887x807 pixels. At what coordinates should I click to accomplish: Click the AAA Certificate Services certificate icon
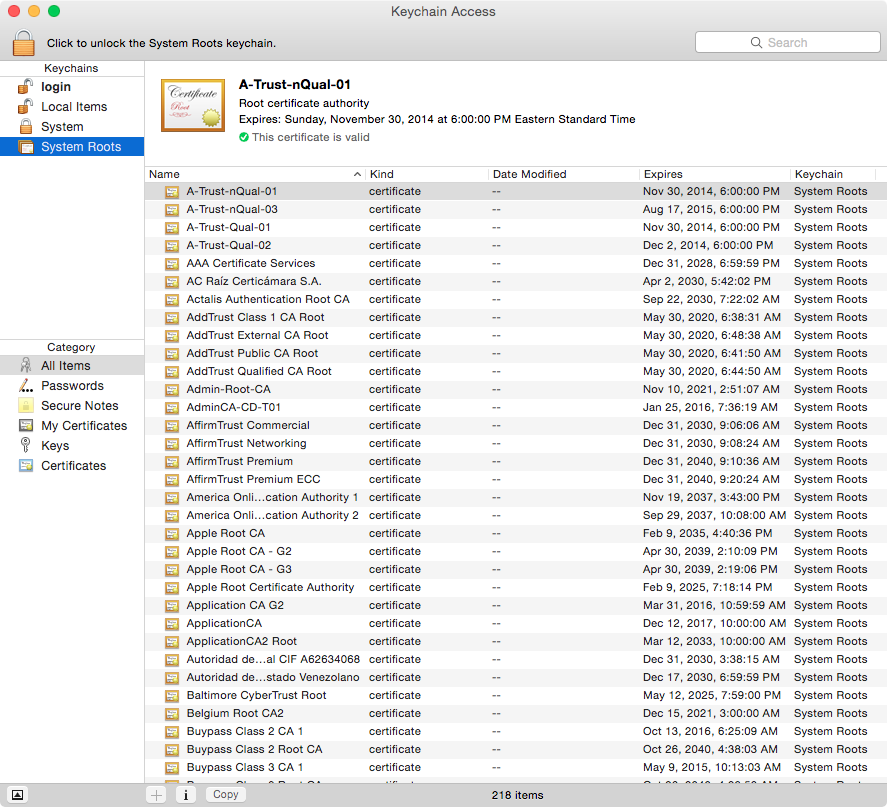172,264
